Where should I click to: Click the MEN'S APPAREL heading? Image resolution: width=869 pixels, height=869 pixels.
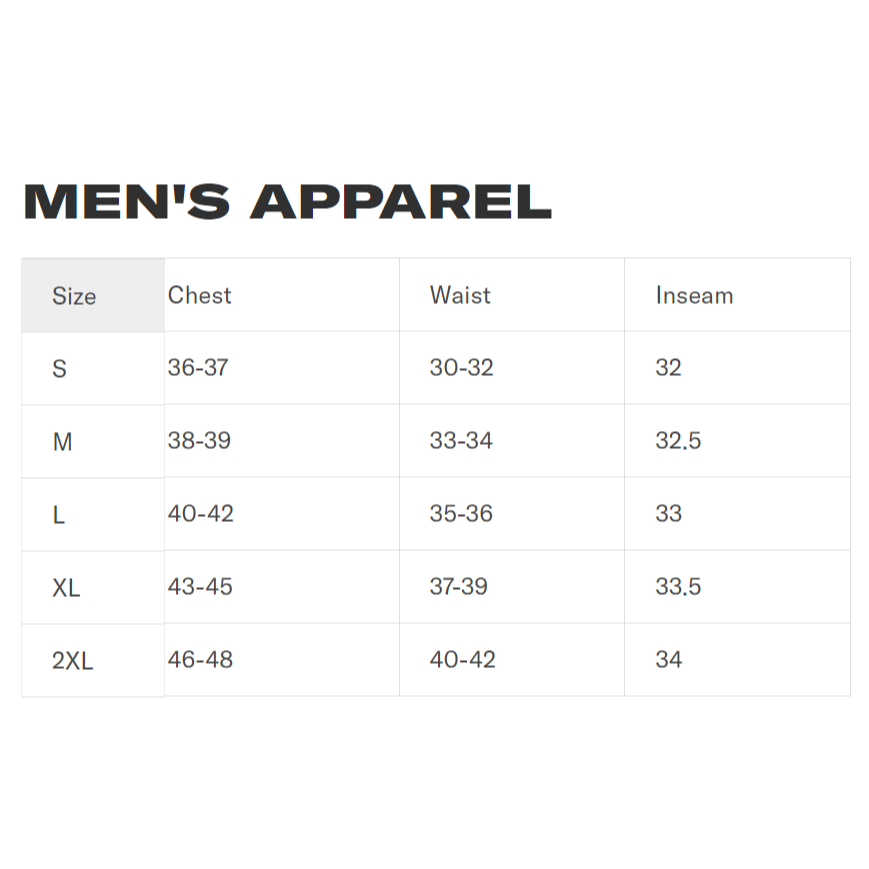click(x=288, y=202)
